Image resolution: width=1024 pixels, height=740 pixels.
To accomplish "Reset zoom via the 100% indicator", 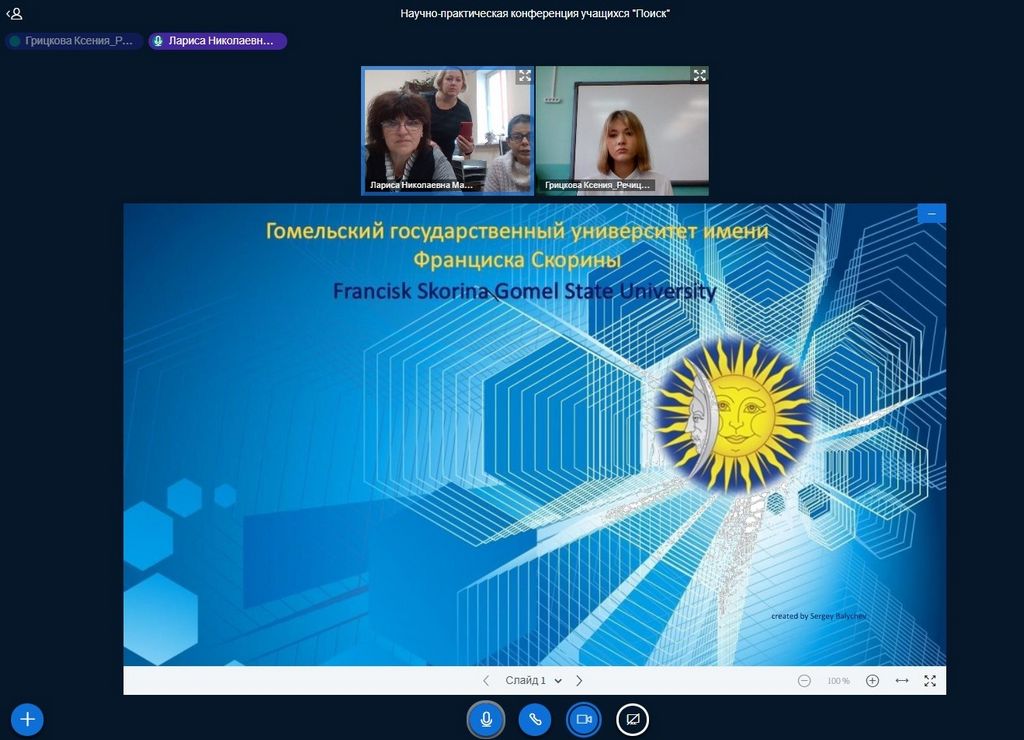I will click(838, 681).
